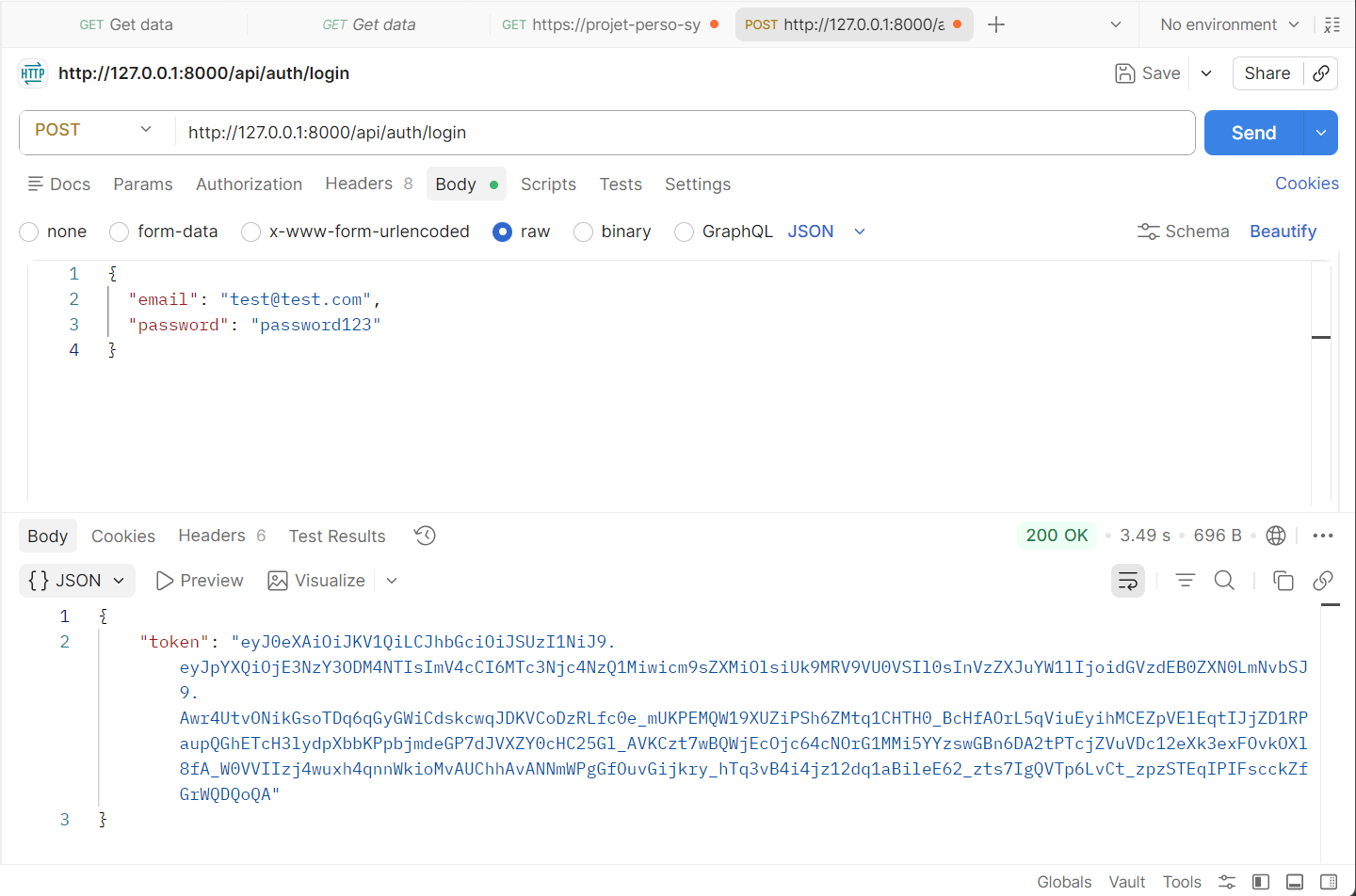
Task: Expand the No environment selector
Action: click(x=1229, y=24)
